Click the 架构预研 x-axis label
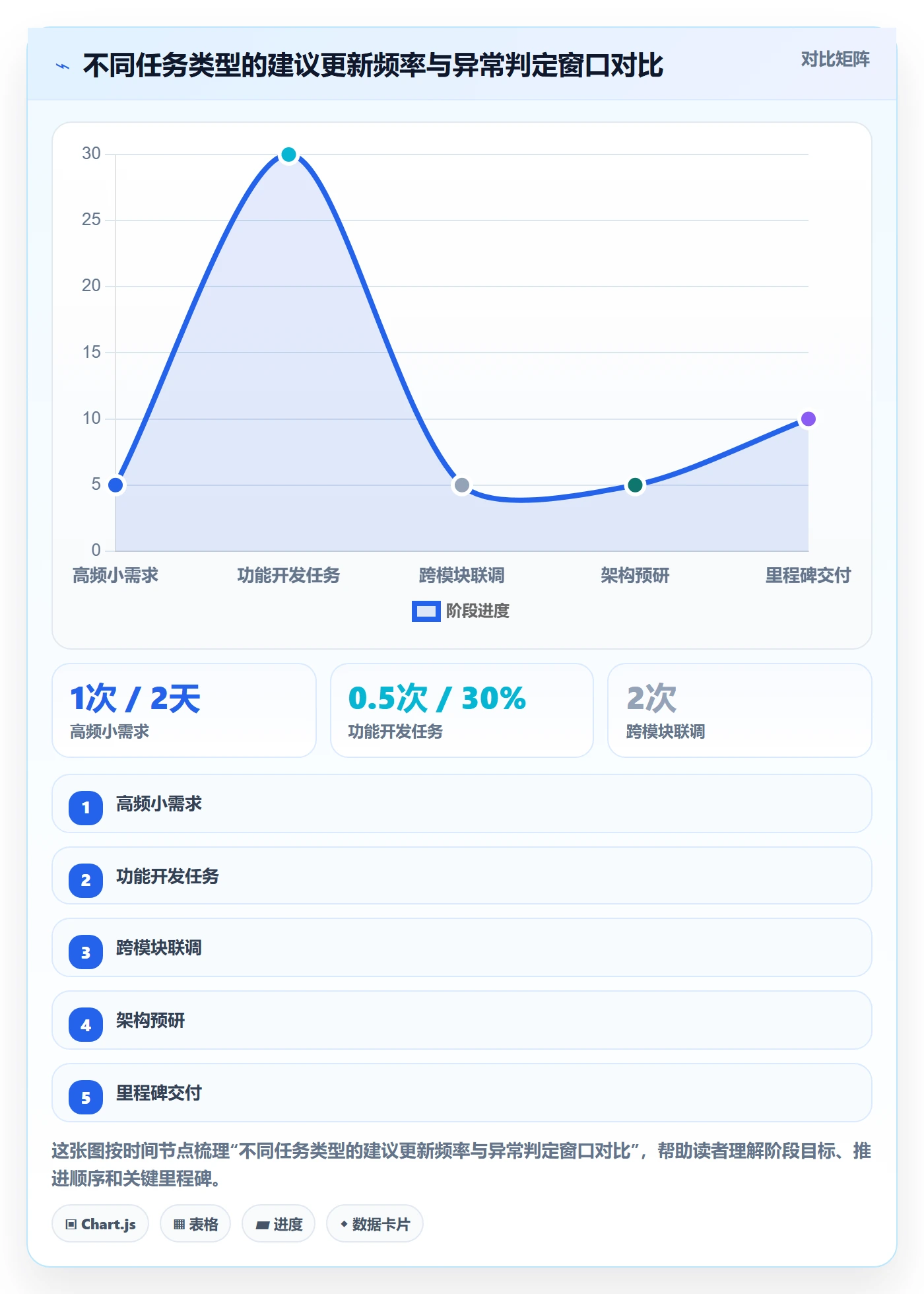The height and width of the screenshot is (1294, 924). point(635,576)
